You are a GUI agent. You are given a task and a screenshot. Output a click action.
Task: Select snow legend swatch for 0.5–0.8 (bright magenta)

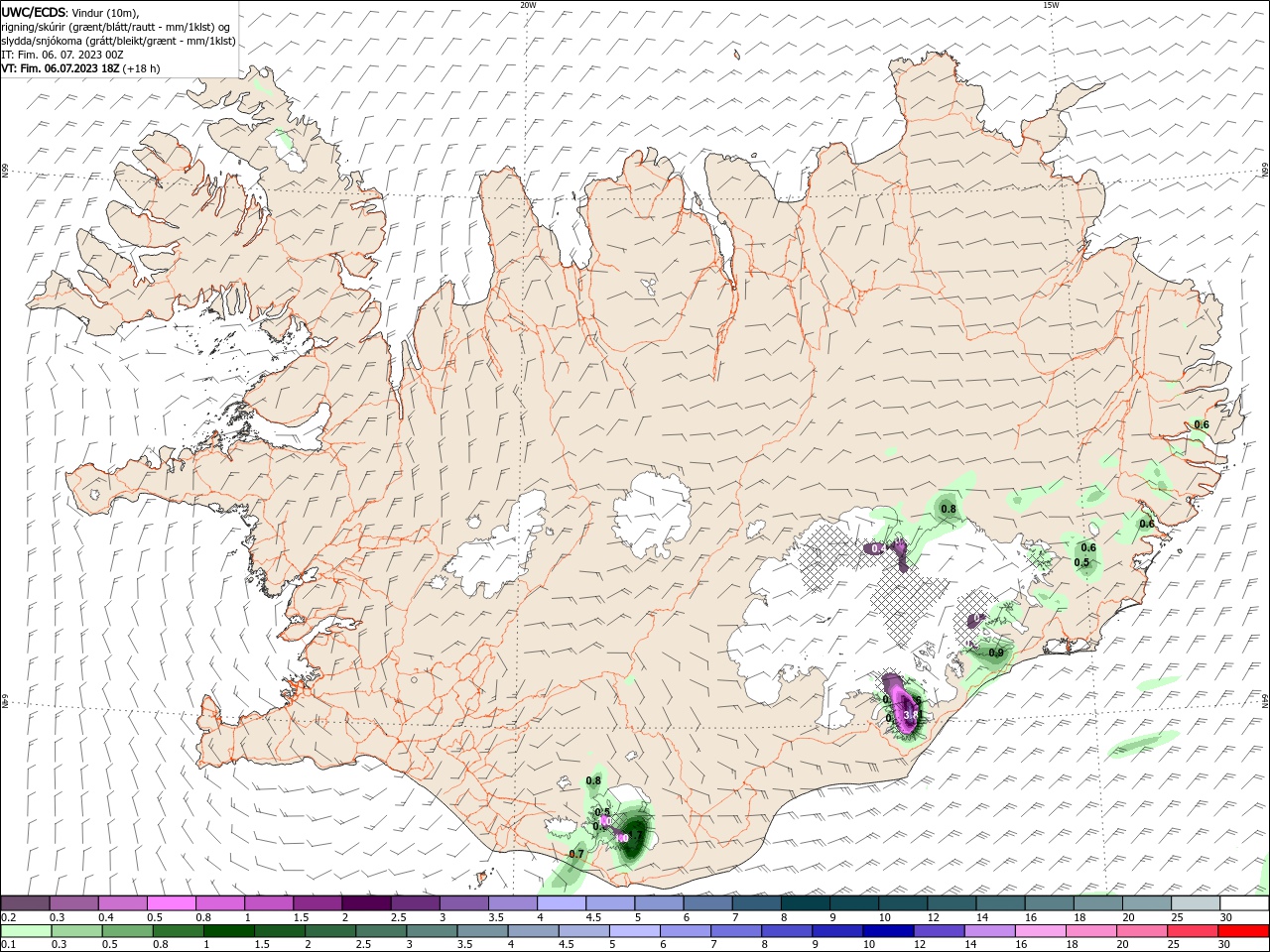click(171, 902)
